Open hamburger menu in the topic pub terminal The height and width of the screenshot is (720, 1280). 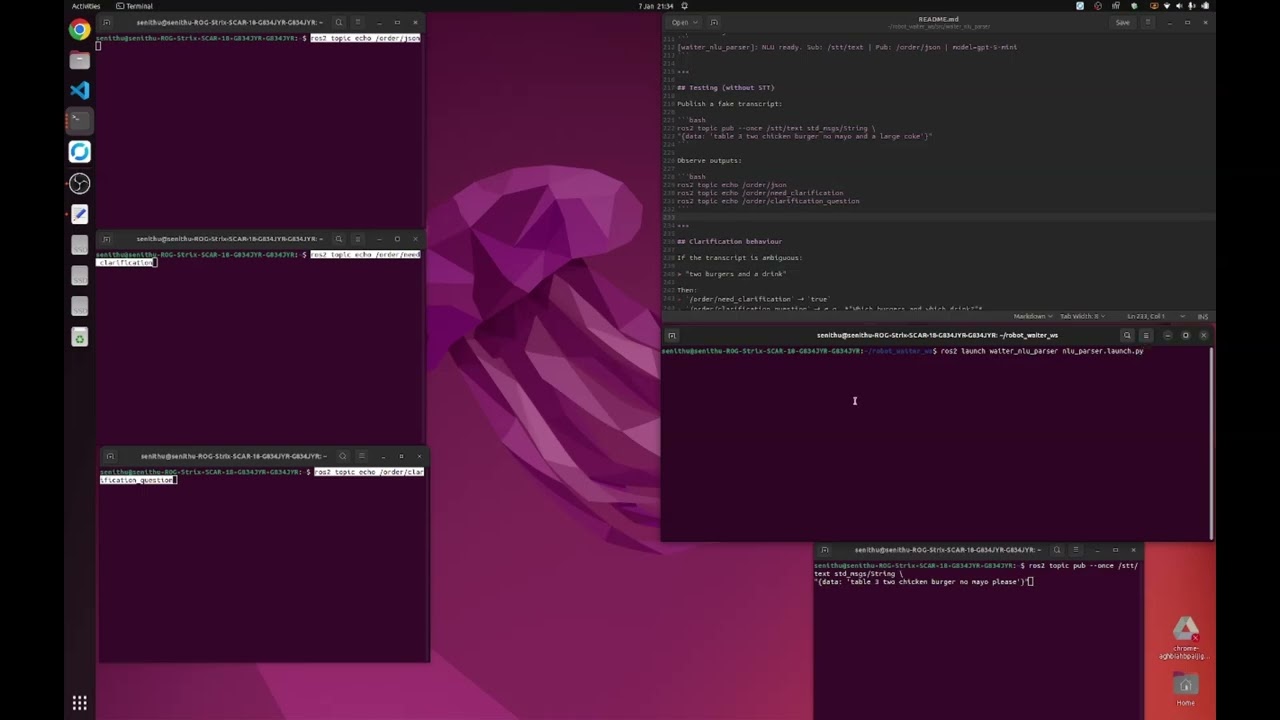pos(1076,550)
